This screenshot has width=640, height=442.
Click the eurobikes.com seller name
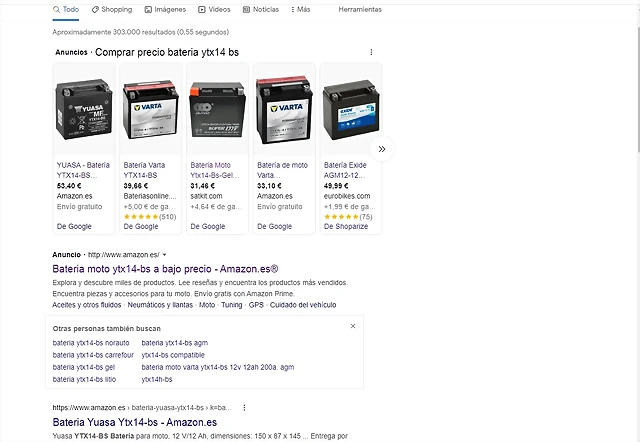(347, 196)
